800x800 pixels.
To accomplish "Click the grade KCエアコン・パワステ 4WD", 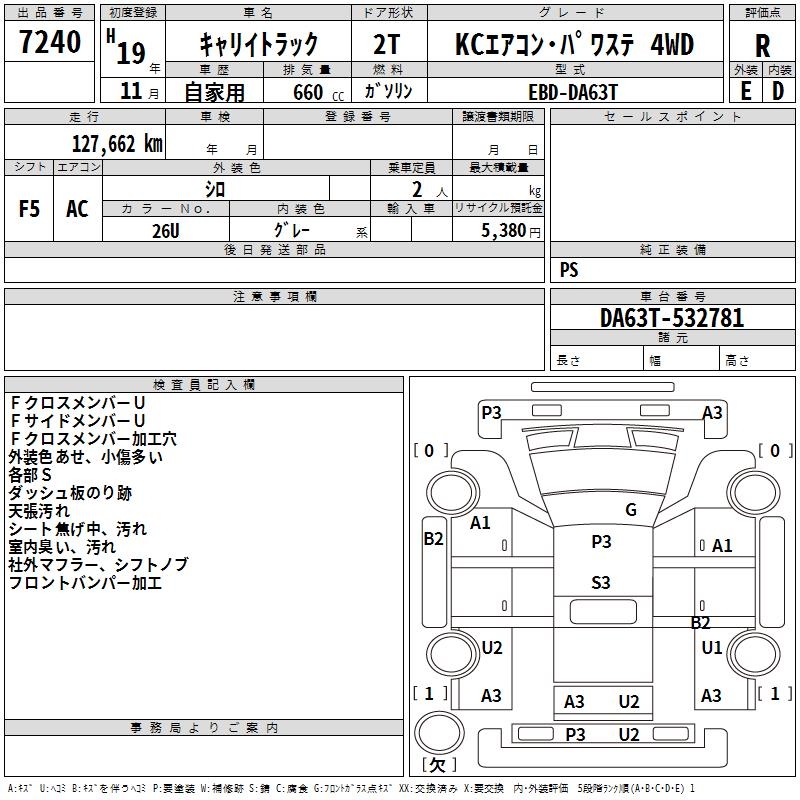I will point(573,44).
